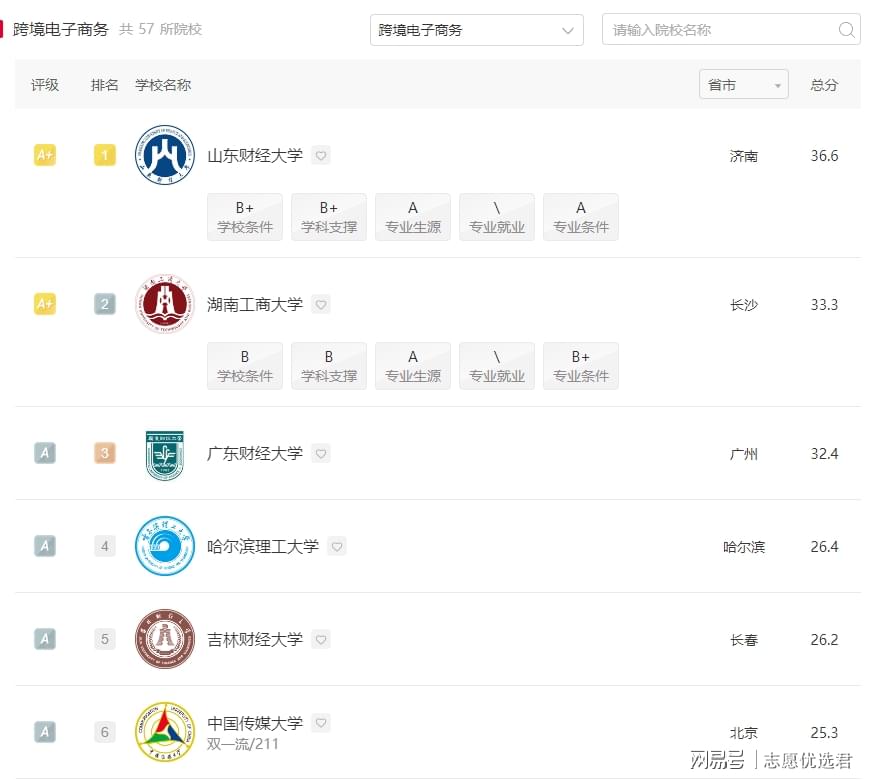Click rank 4 badge

(105, 546)
